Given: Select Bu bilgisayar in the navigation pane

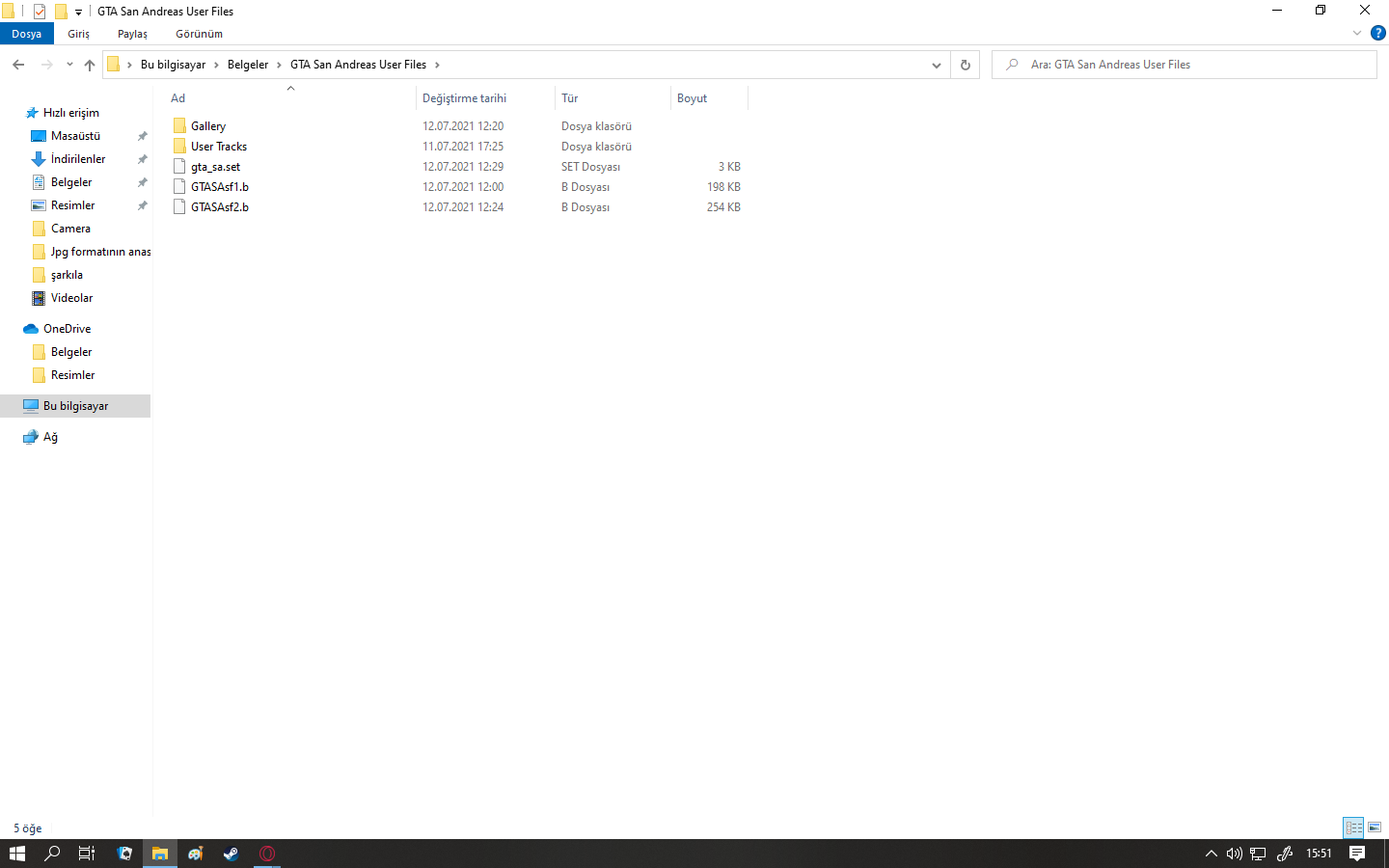Looking at the screenshot, I should click(x=75, y=406).
